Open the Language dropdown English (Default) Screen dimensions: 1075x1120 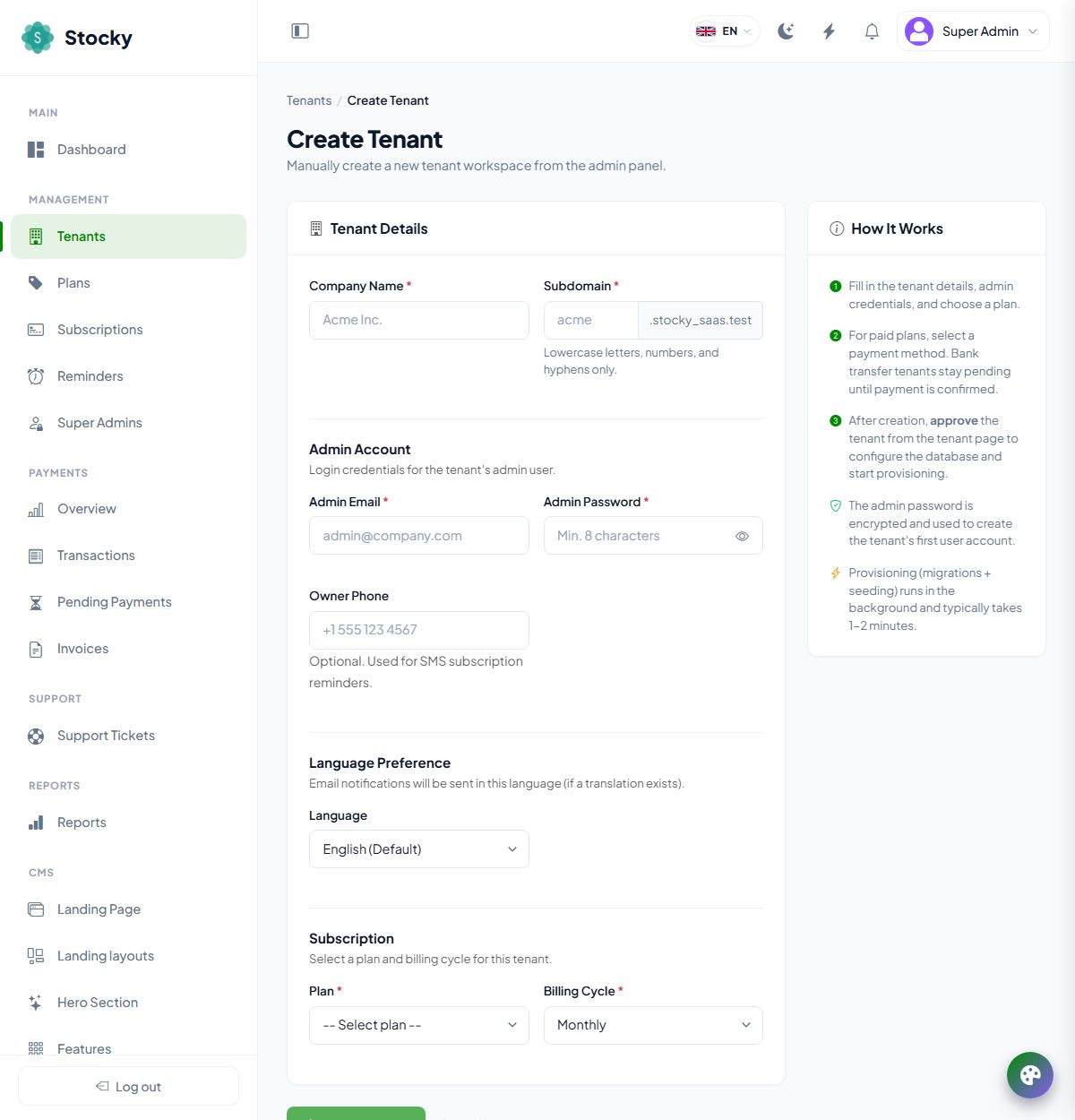(x=419, y=849)
